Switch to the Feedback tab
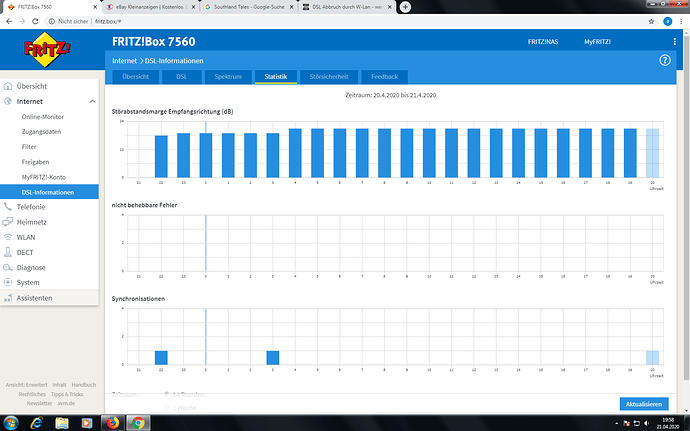Screen dimensions: 690x431 coord(385,77)
